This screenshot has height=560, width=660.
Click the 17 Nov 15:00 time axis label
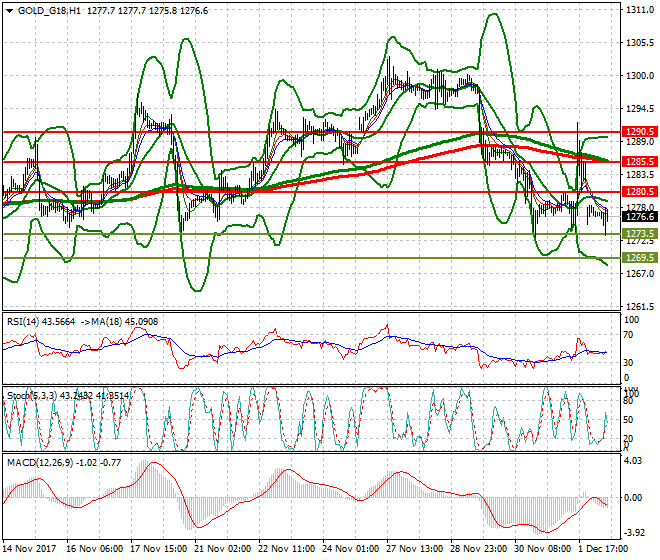159,549
